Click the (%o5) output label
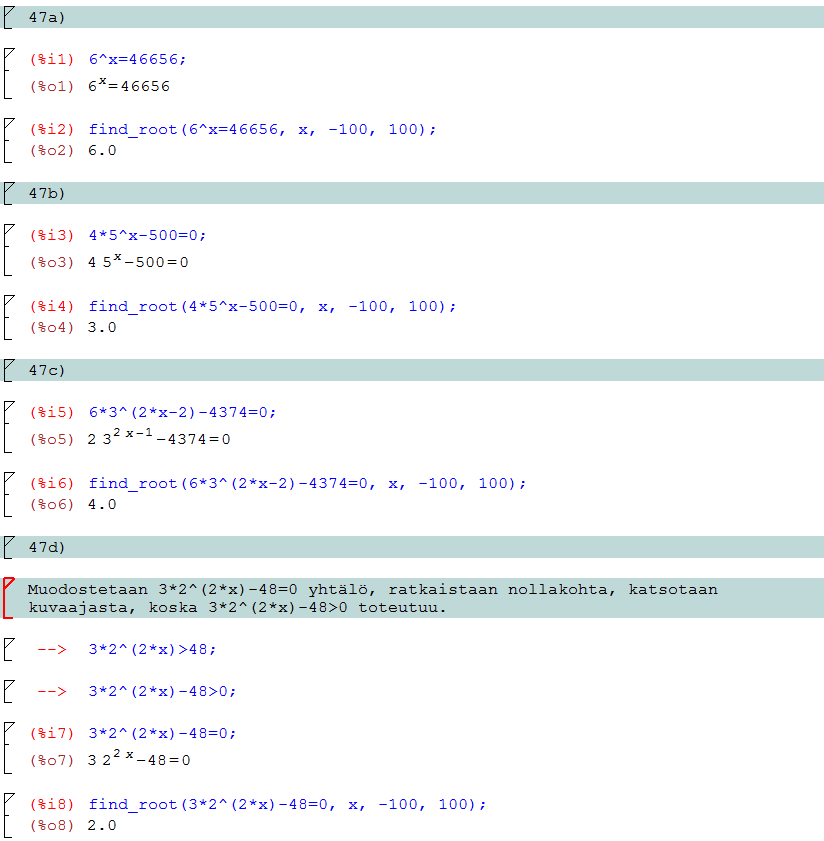Image resolution: width=824 pixels, height=841 pixels. click(x=52, y=439)
